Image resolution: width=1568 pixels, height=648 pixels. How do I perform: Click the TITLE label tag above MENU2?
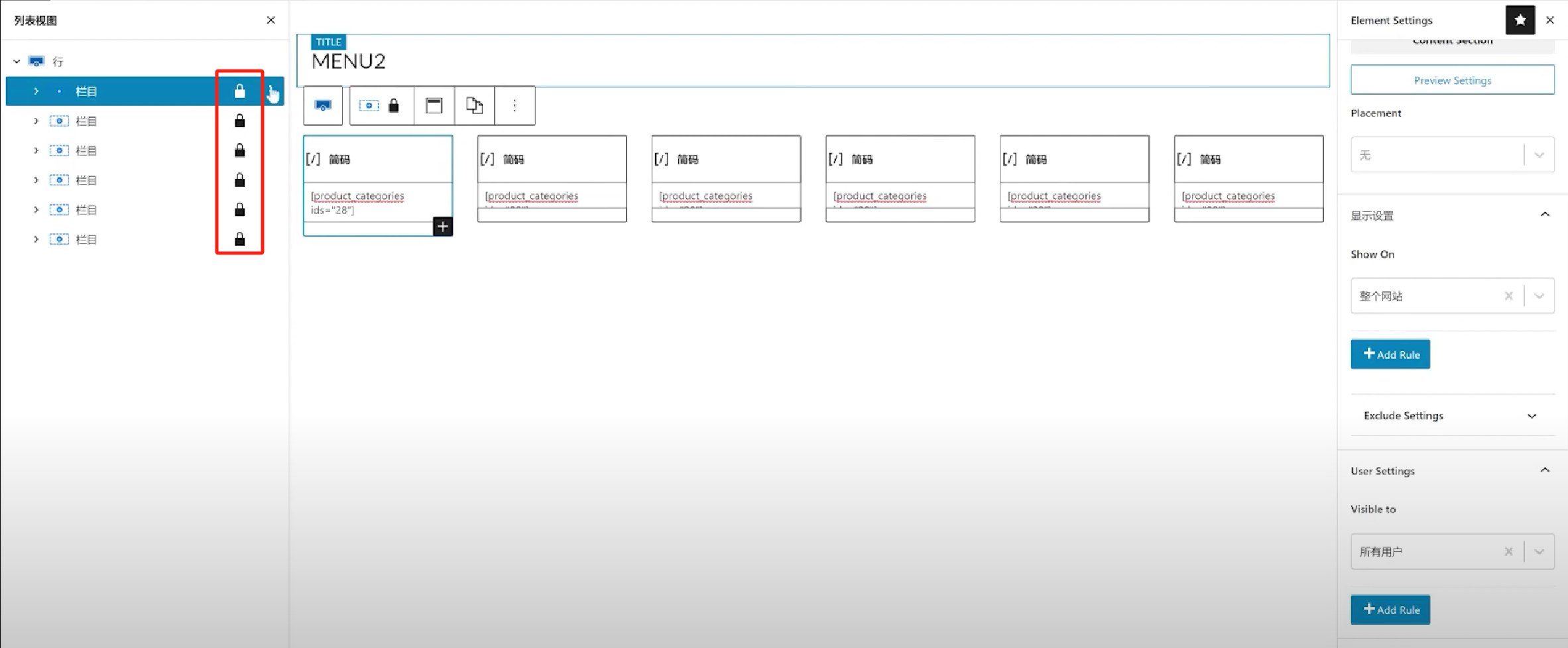328,42
